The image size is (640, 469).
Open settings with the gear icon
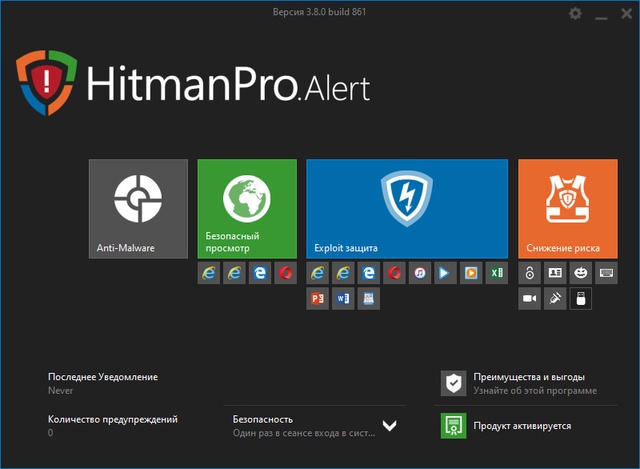tap(575, 14)
